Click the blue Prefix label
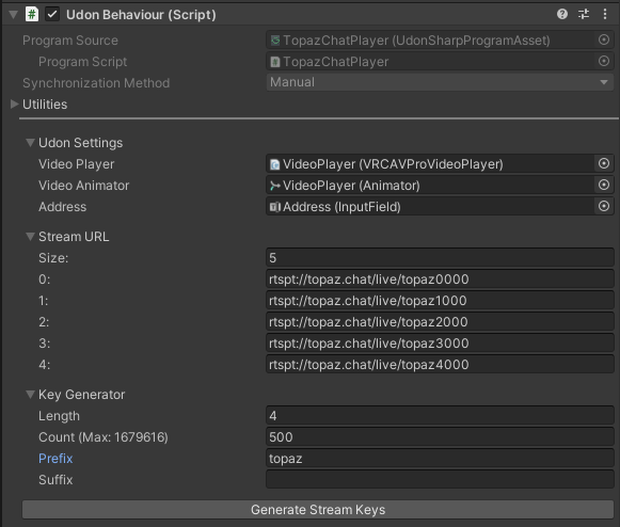The height and width of the screenshot is (527, 620). (55, 458)
